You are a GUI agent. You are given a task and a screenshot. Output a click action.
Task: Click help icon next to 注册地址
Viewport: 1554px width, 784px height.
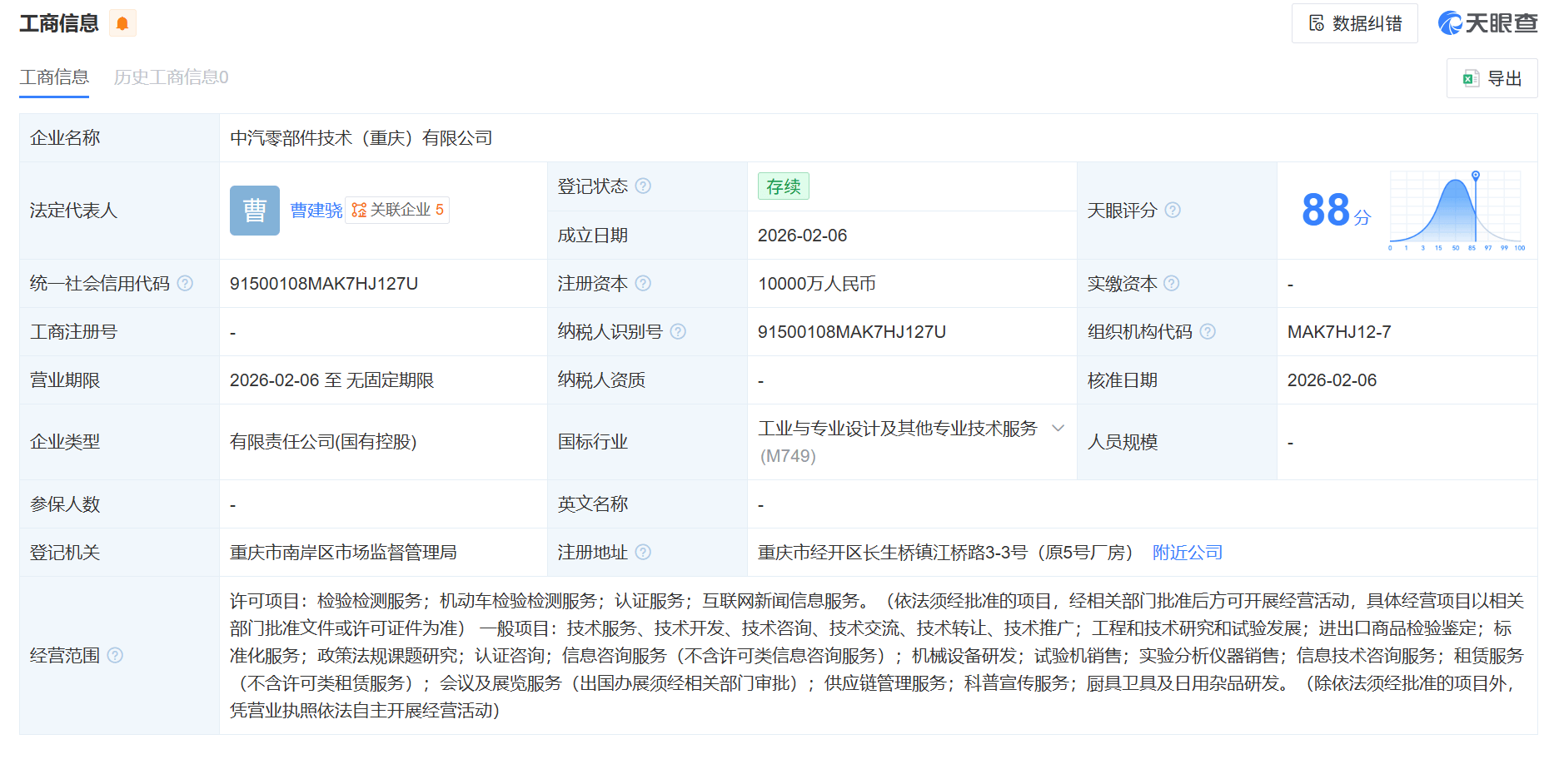643,553
